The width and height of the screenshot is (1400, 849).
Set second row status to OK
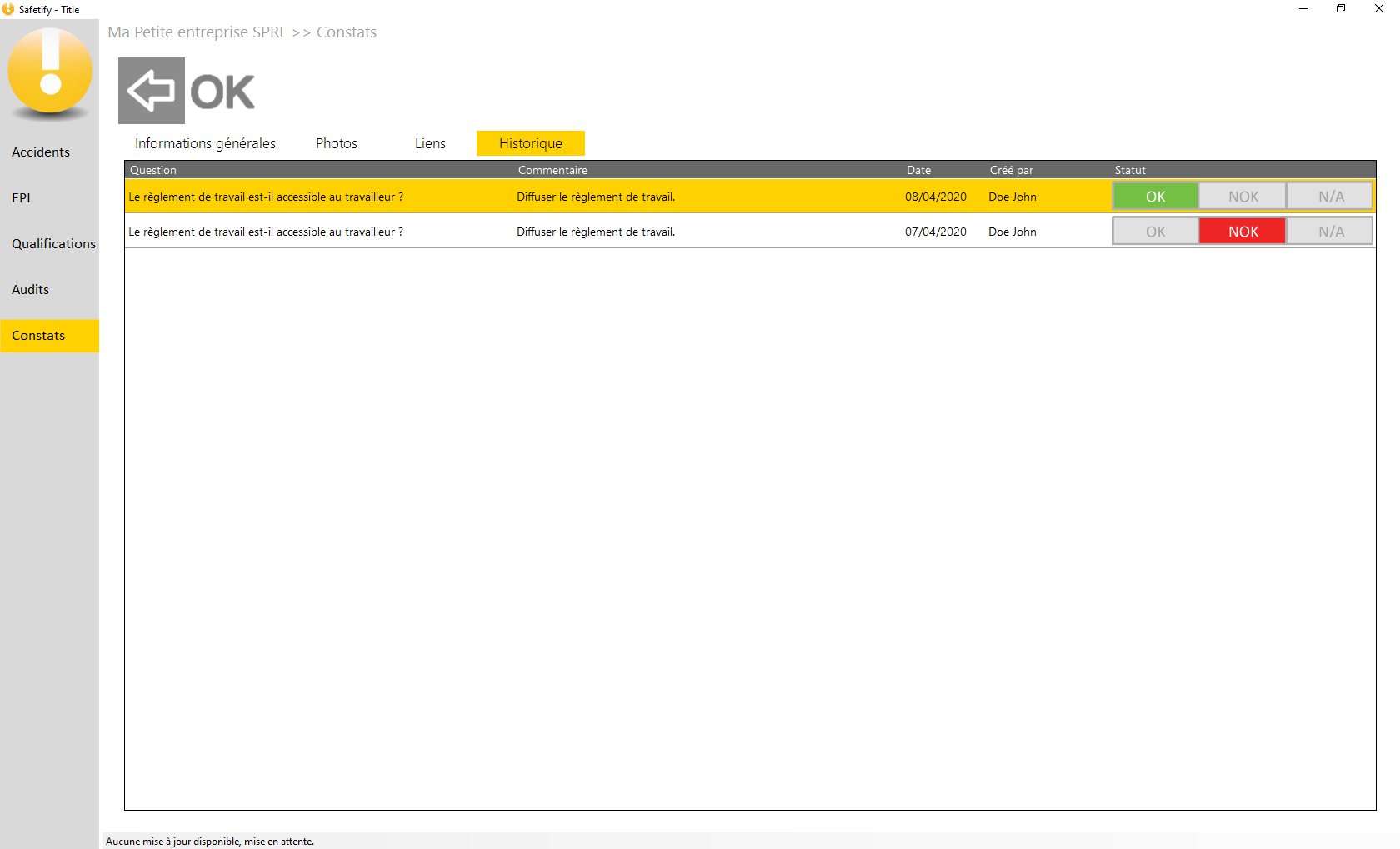1155,232
